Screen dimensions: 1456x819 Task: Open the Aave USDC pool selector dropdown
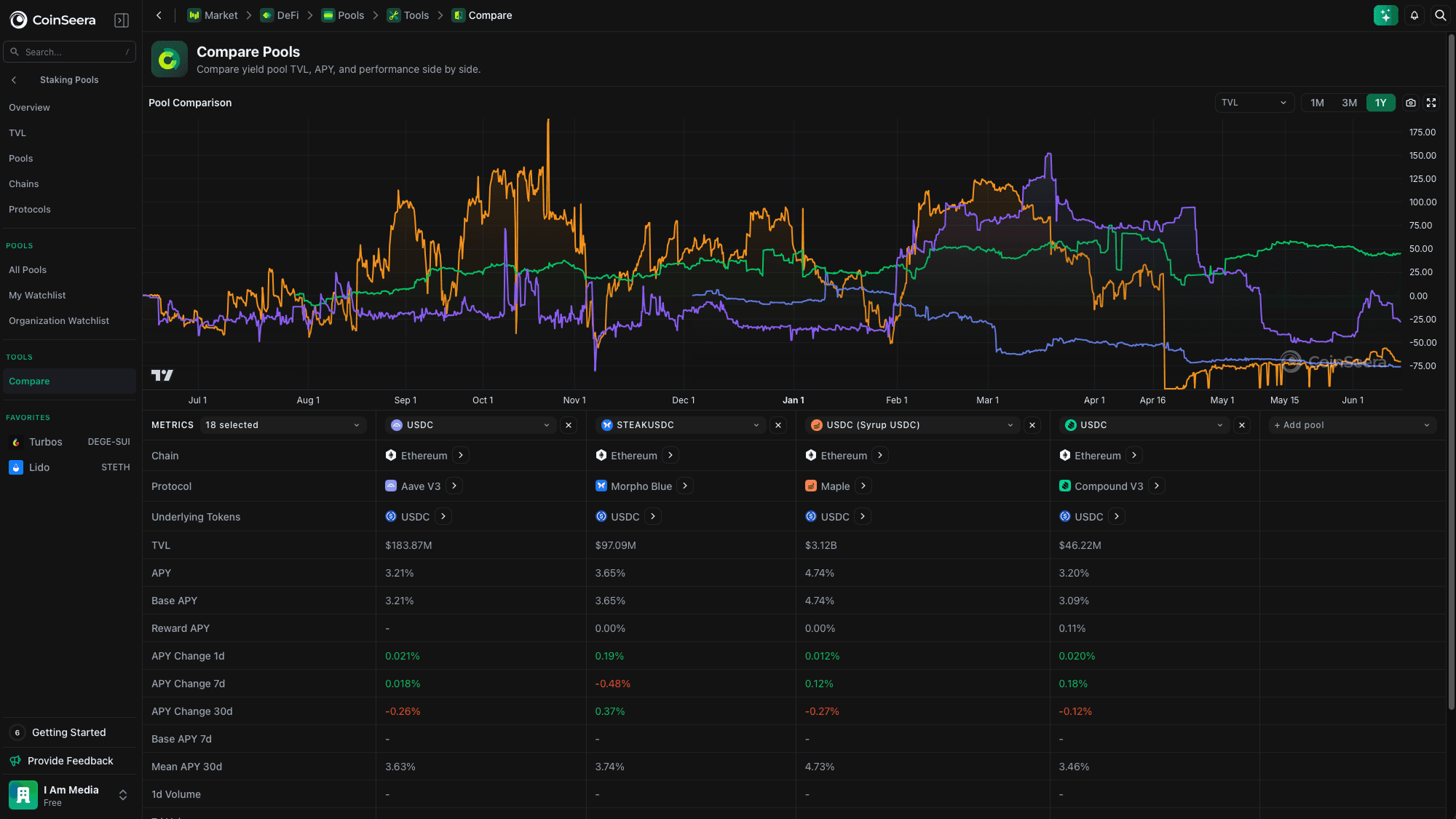click(x=471, y=425)
